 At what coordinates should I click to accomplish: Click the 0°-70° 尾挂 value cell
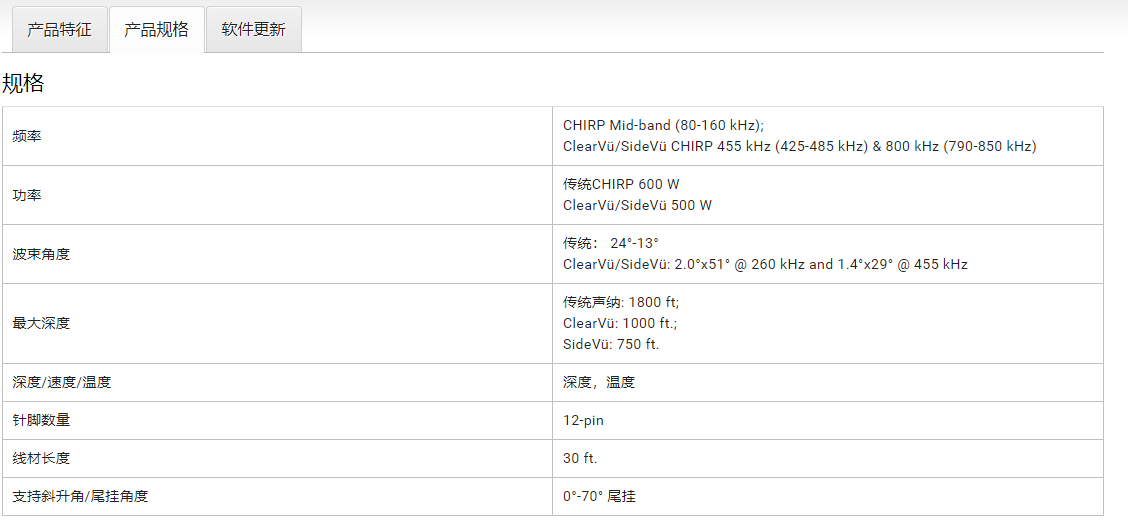pyautogui.click(x=599, y=496)
